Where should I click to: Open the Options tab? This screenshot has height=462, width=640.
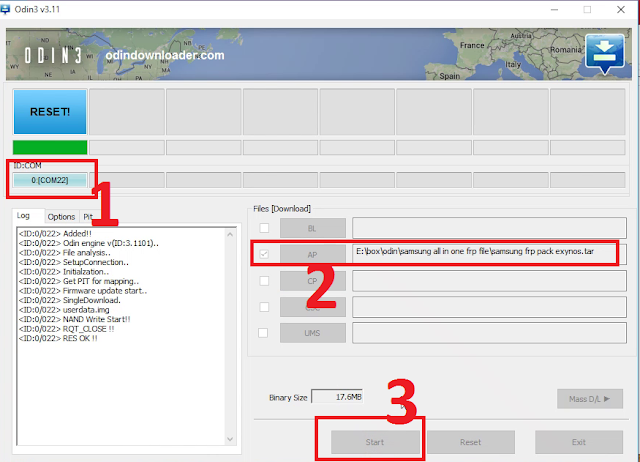coord(61,217)
